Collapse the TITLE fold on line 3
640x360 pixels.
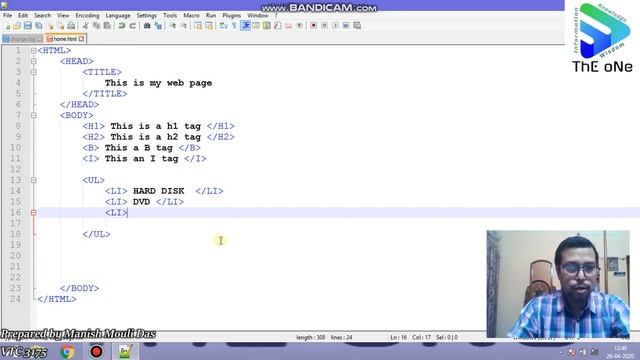[33, 72]
